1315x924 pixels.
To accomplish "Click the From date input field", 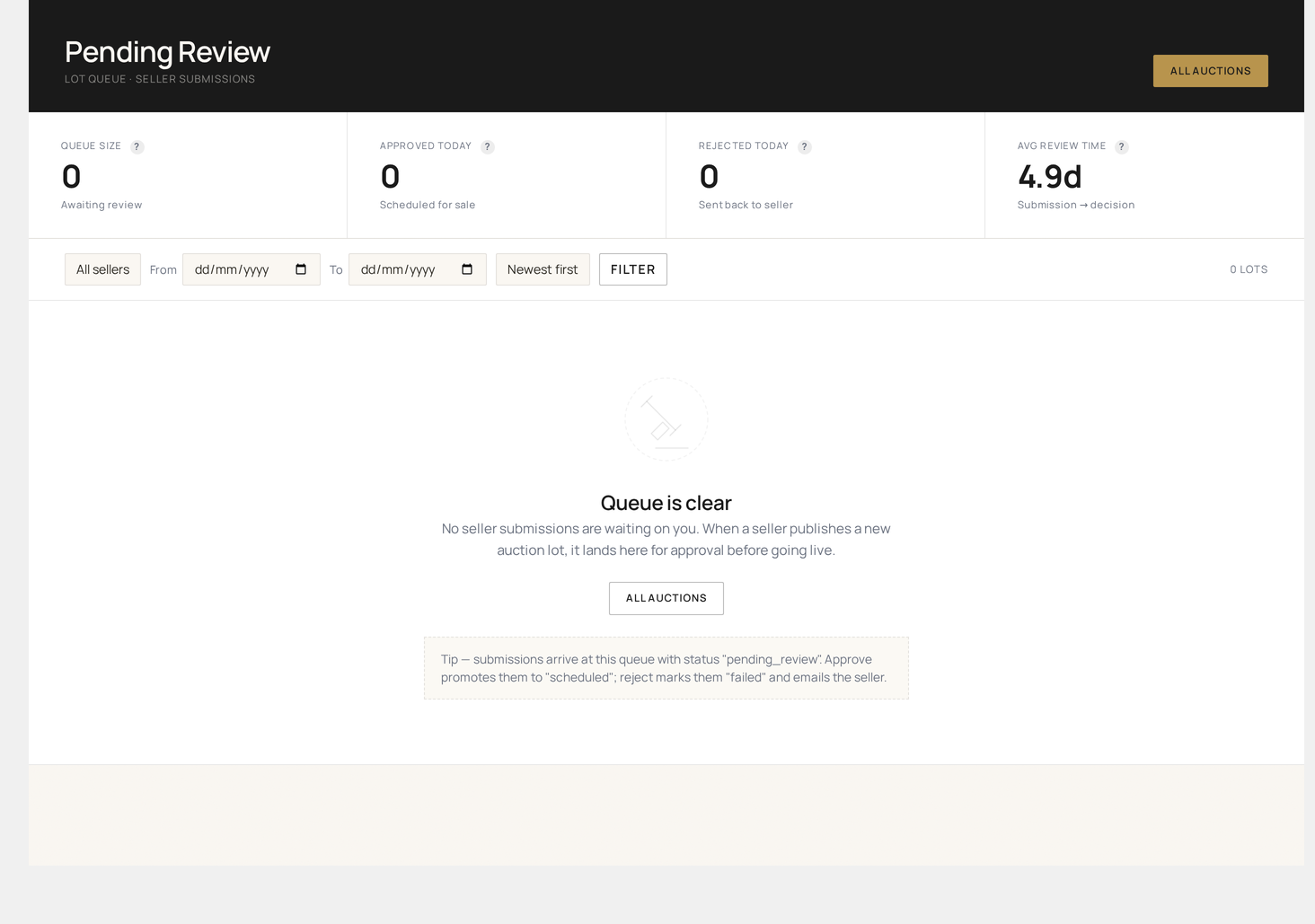I will pyautogui.click(x=252, y=269).
